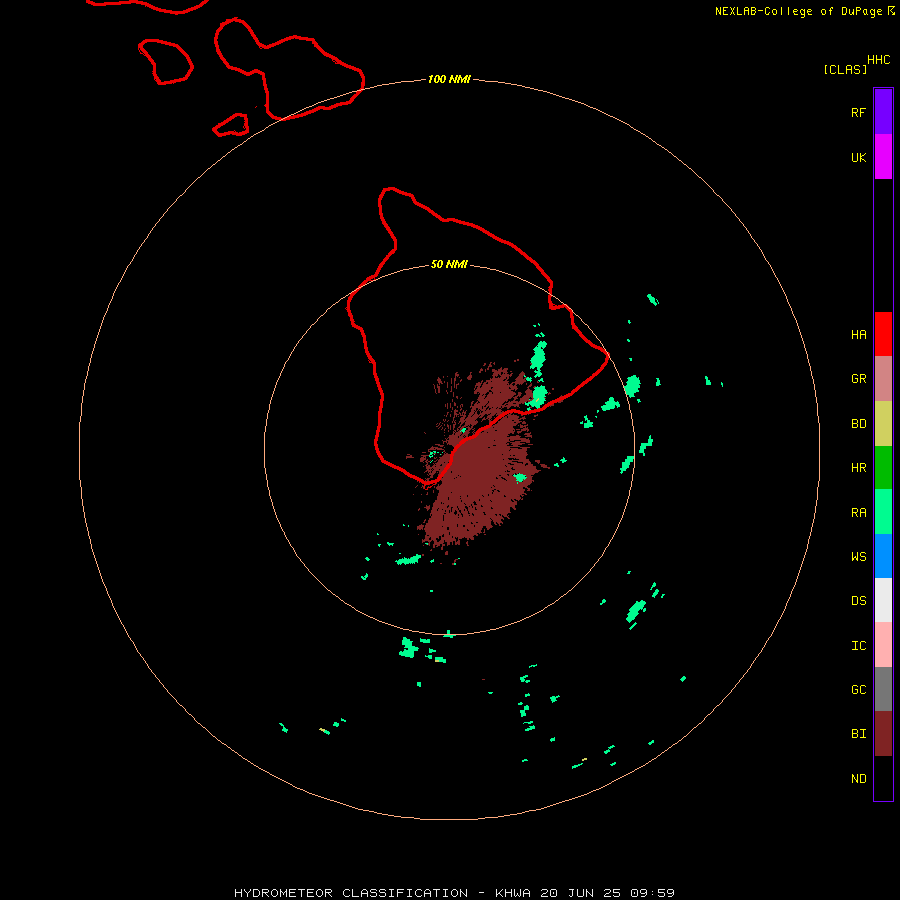Click the RF purple legend swatch
This screenshot has width=900, height=900.
(883, 112)
